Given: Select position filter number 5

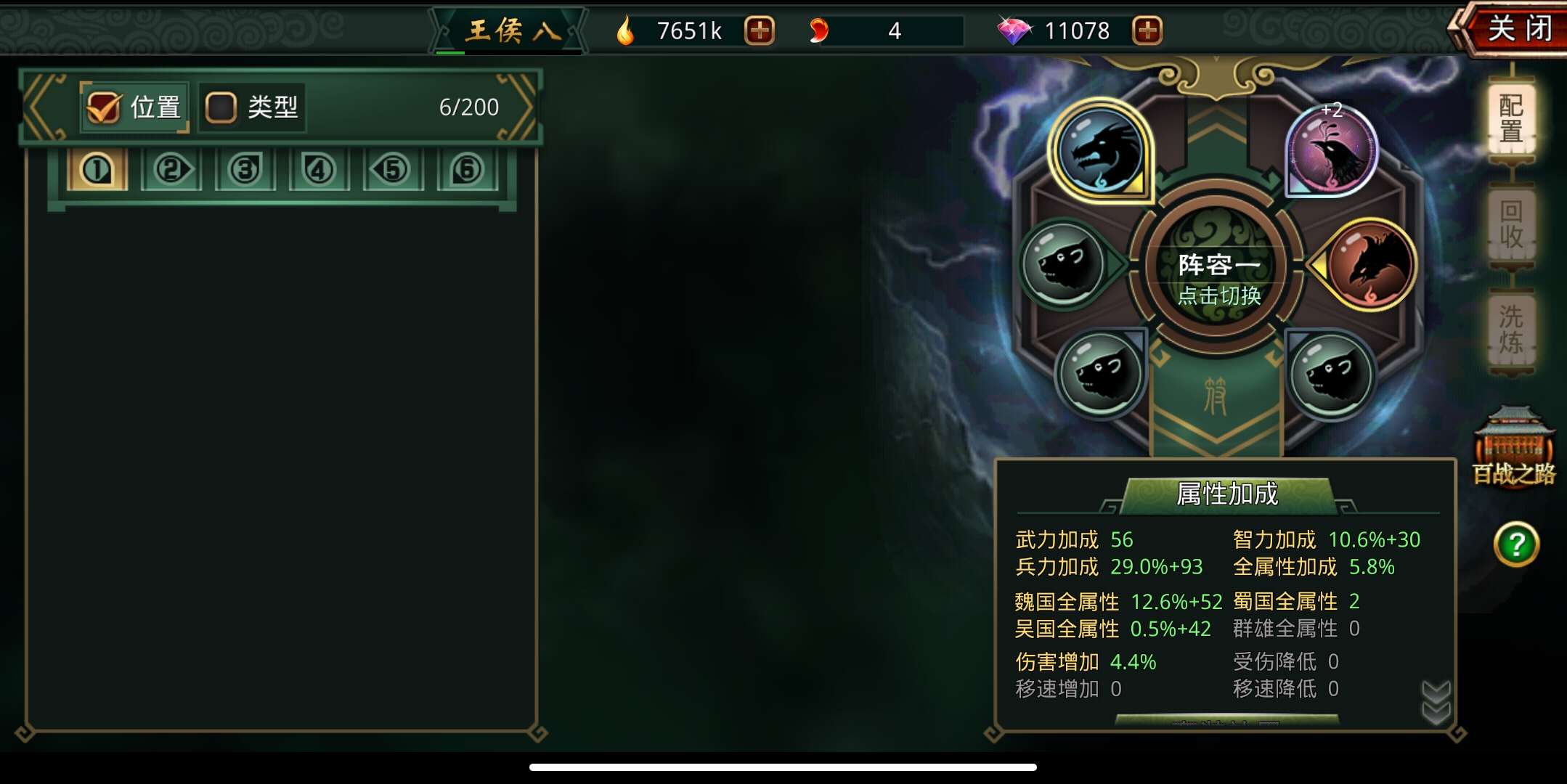Looking at the screenshot, I should click(393, 170).
